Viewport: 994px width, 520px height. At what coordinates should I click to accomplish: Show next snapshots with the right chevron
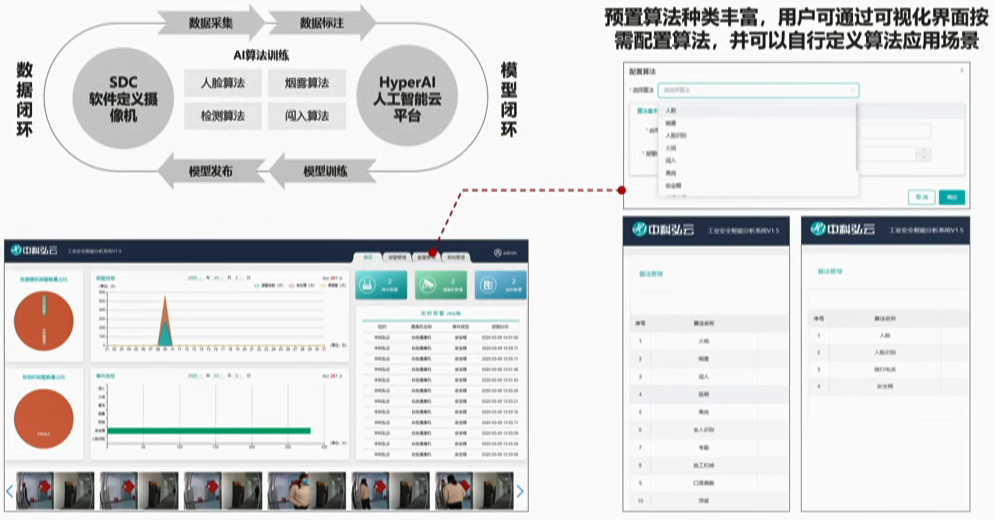pyautogui.click(x=520, y=490)
